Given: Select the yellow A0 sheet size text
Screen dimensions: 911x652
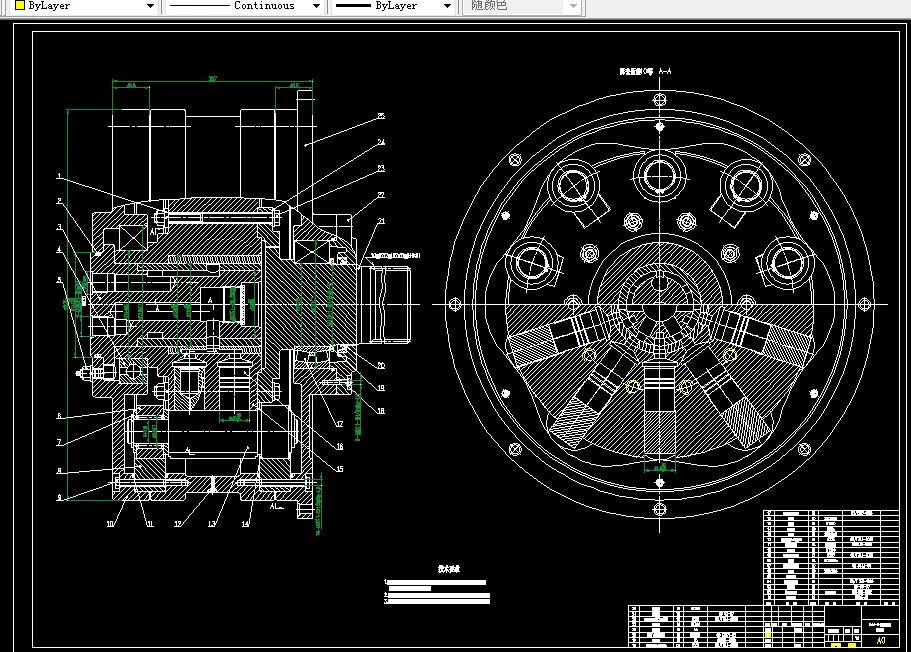Looking at the screenshot, I should click(x=881, y=640).
